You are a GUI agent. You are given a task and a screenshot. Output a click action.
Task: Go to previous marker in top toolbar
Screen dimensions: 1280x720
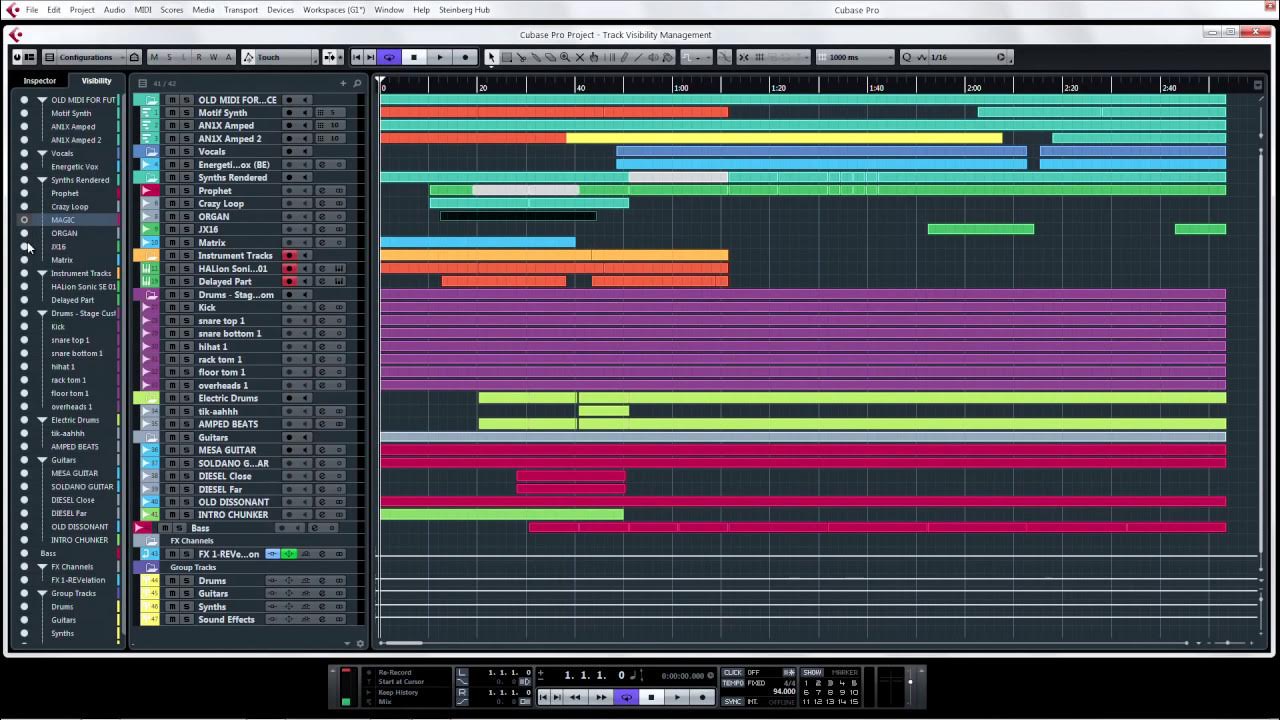tap(357, 57)
